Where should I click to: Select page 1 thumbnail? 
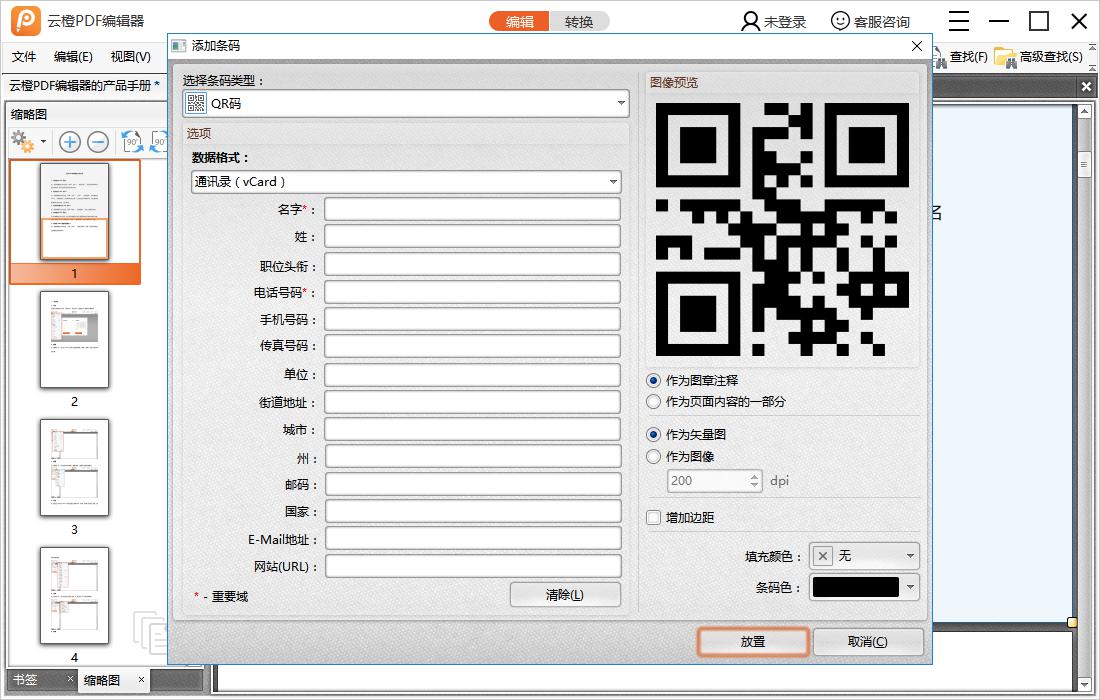pyautogui.click(x=74, y=211)
